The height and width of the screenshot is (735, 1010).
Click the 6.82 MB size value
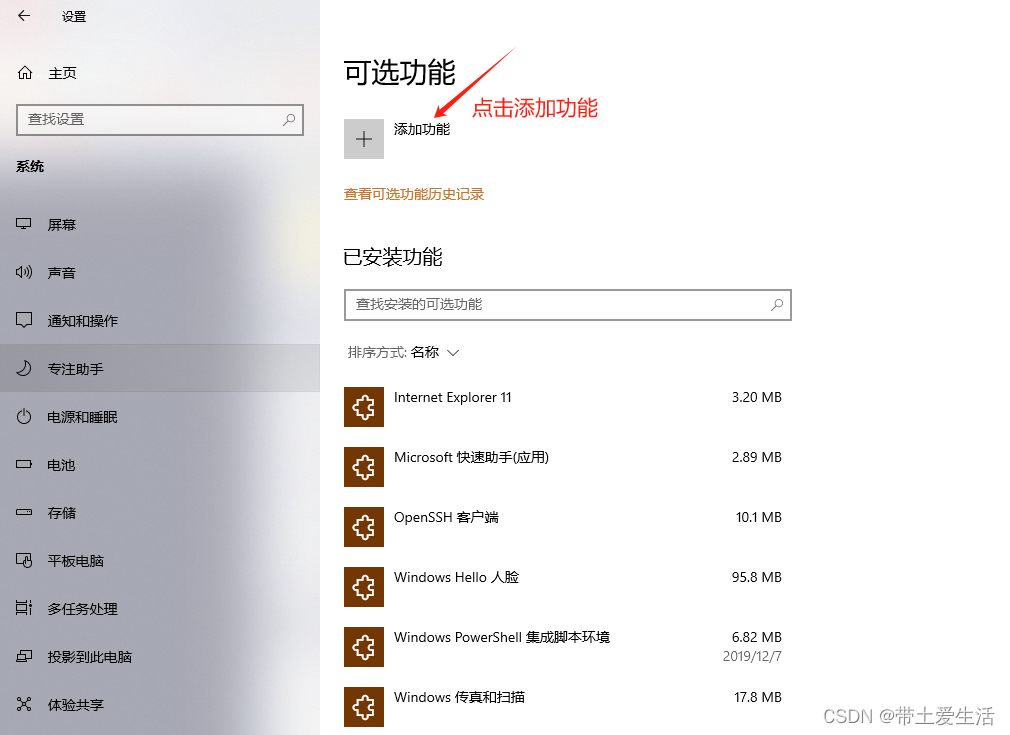click(x=756, y=637)
